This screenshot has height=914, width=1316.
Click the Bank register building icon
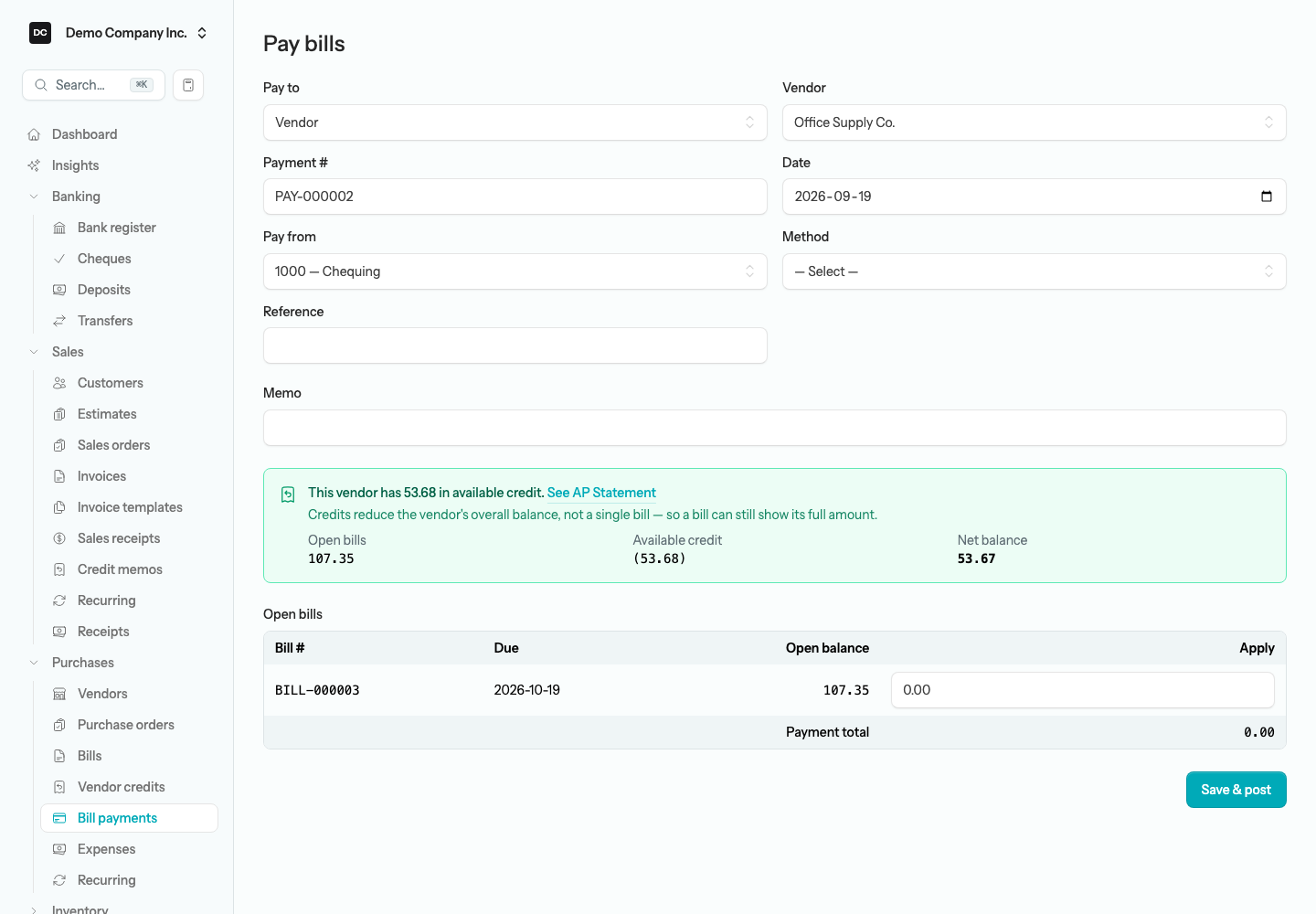click(59, 228)
